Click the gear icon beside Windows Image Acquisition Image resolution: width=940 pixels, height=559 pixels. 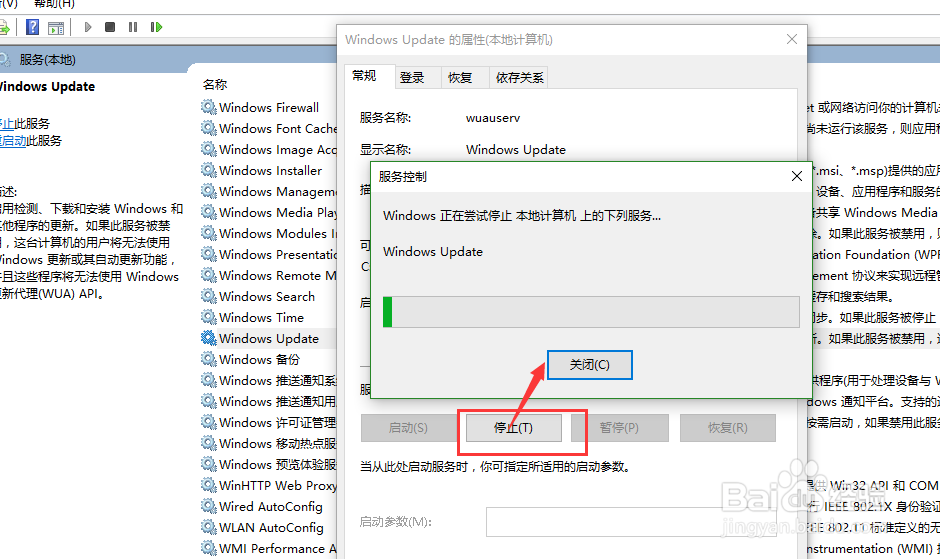coord(209,149)
